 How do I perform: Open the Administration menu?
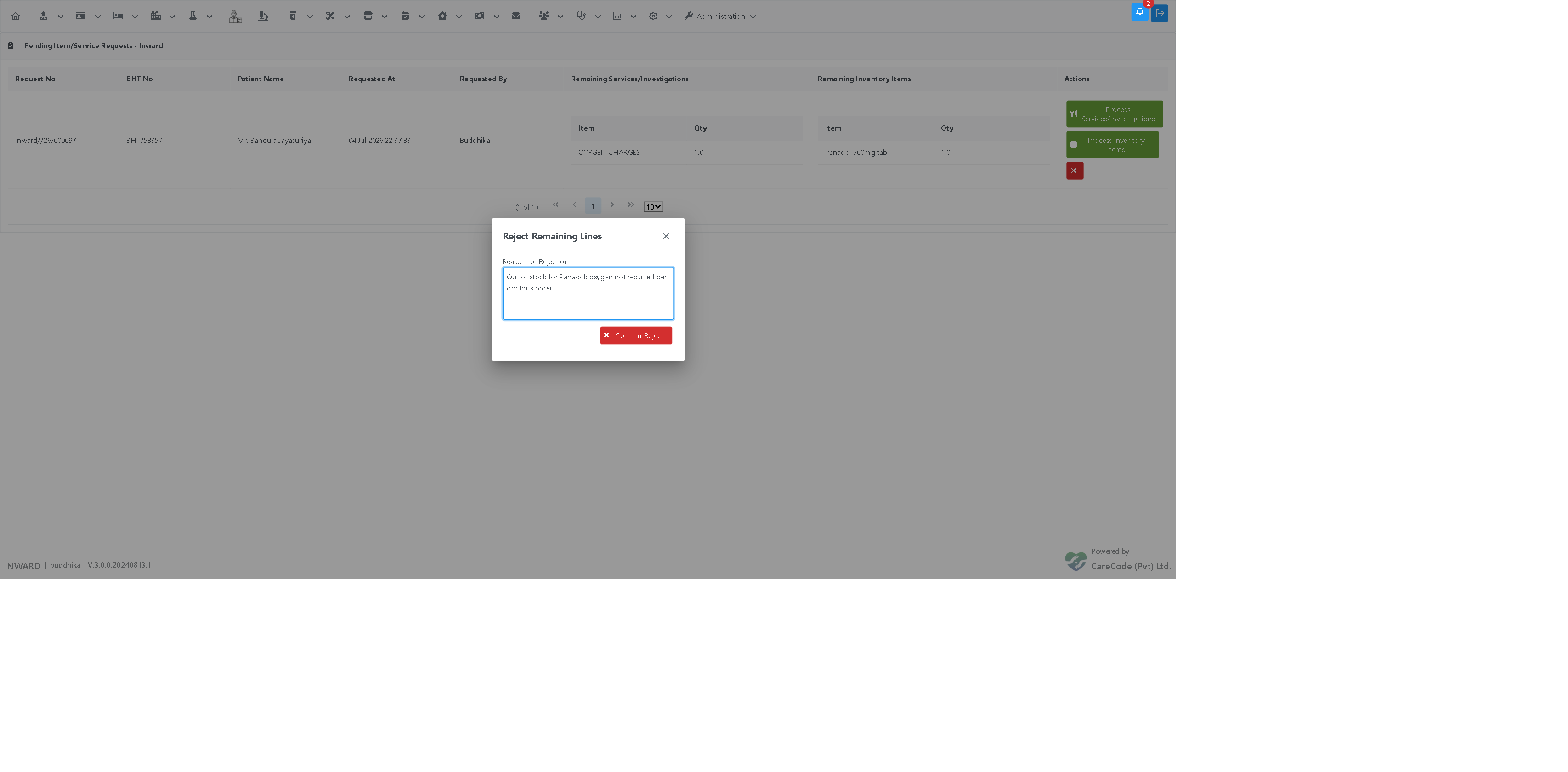(720, 17)
